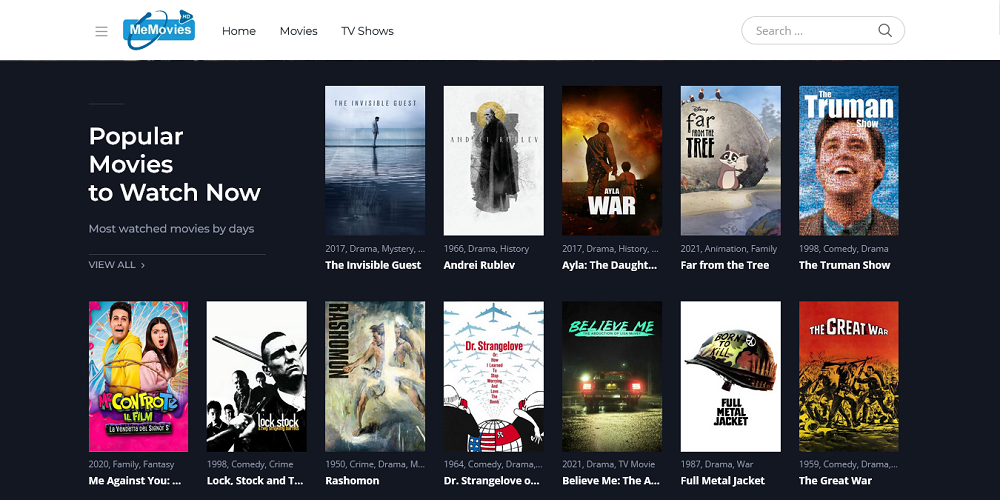
Task: Click the Me Against You title link
Action: [x=135, y=481]
